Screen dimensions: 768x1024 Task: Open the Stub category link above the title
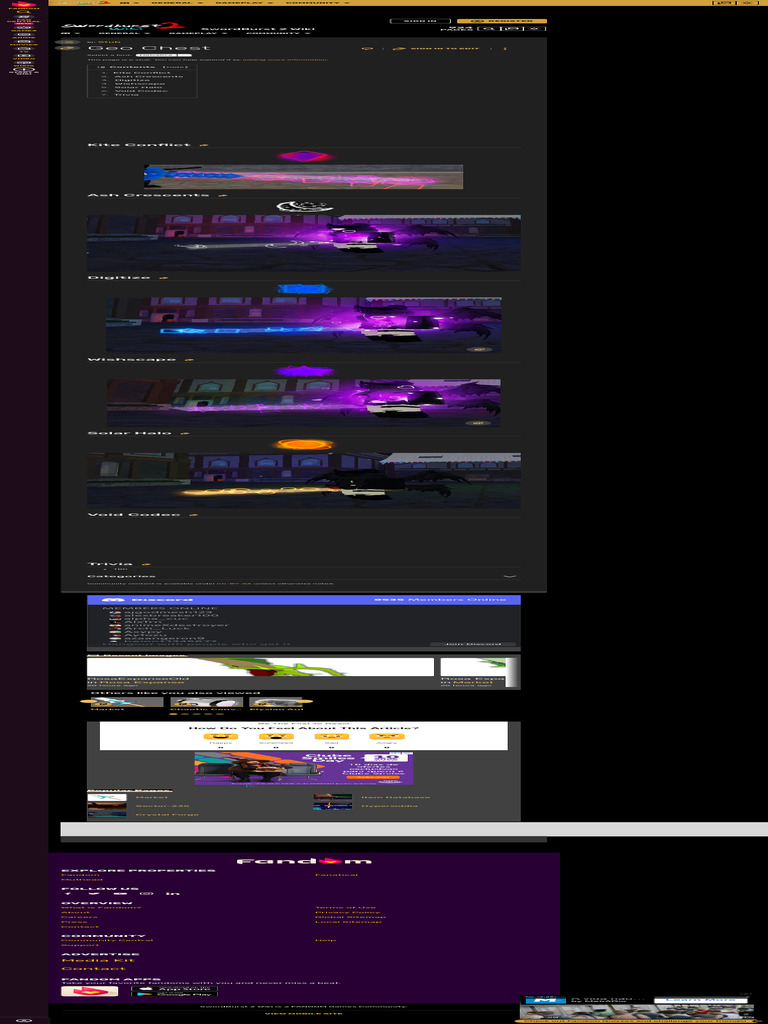click(109, 41)
